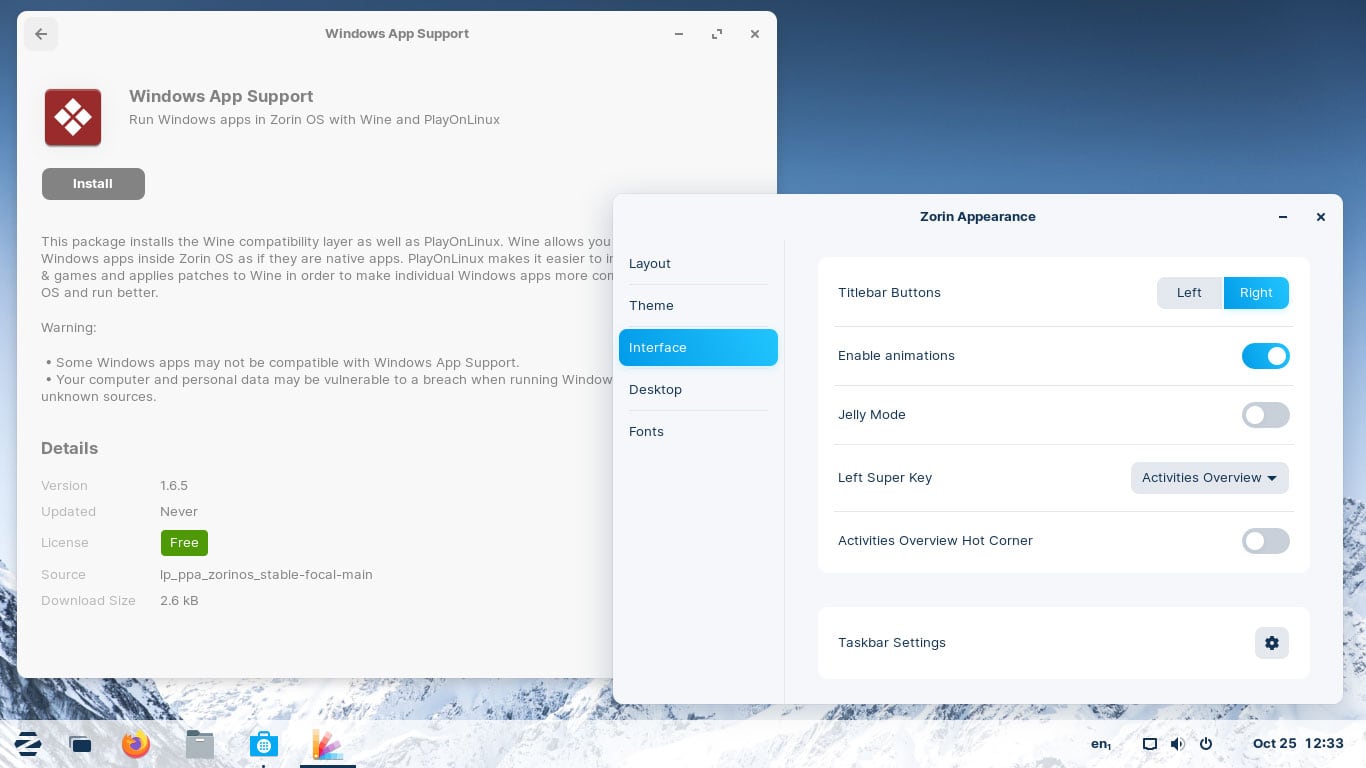Viewport: 1366px width, 768px height.
Task: Open the clock showing Oct 25 12:33
Action: pos(1298,744)
